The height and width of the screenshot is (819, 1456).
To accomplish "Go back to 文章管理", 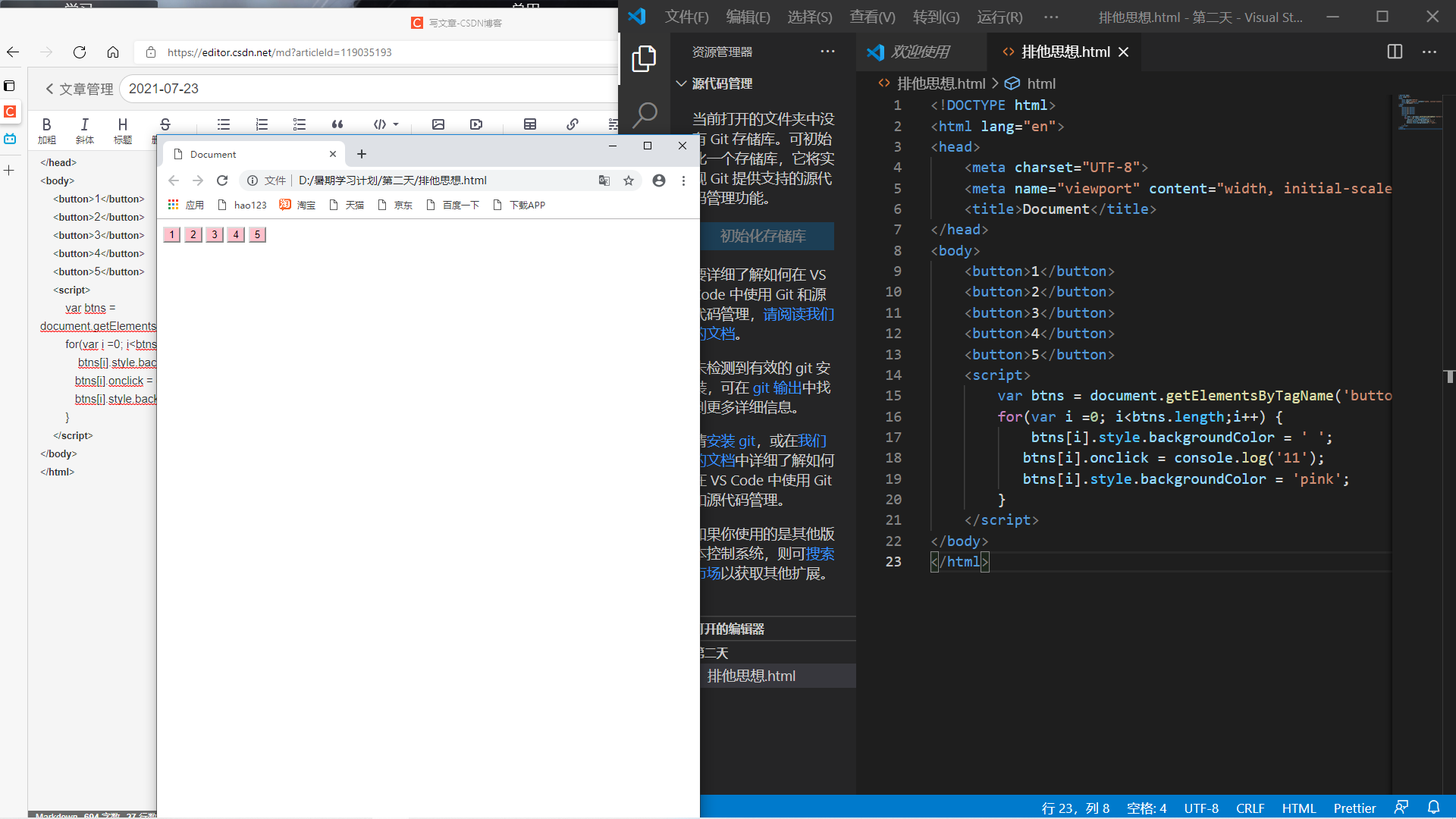I will tap(80, 89).
